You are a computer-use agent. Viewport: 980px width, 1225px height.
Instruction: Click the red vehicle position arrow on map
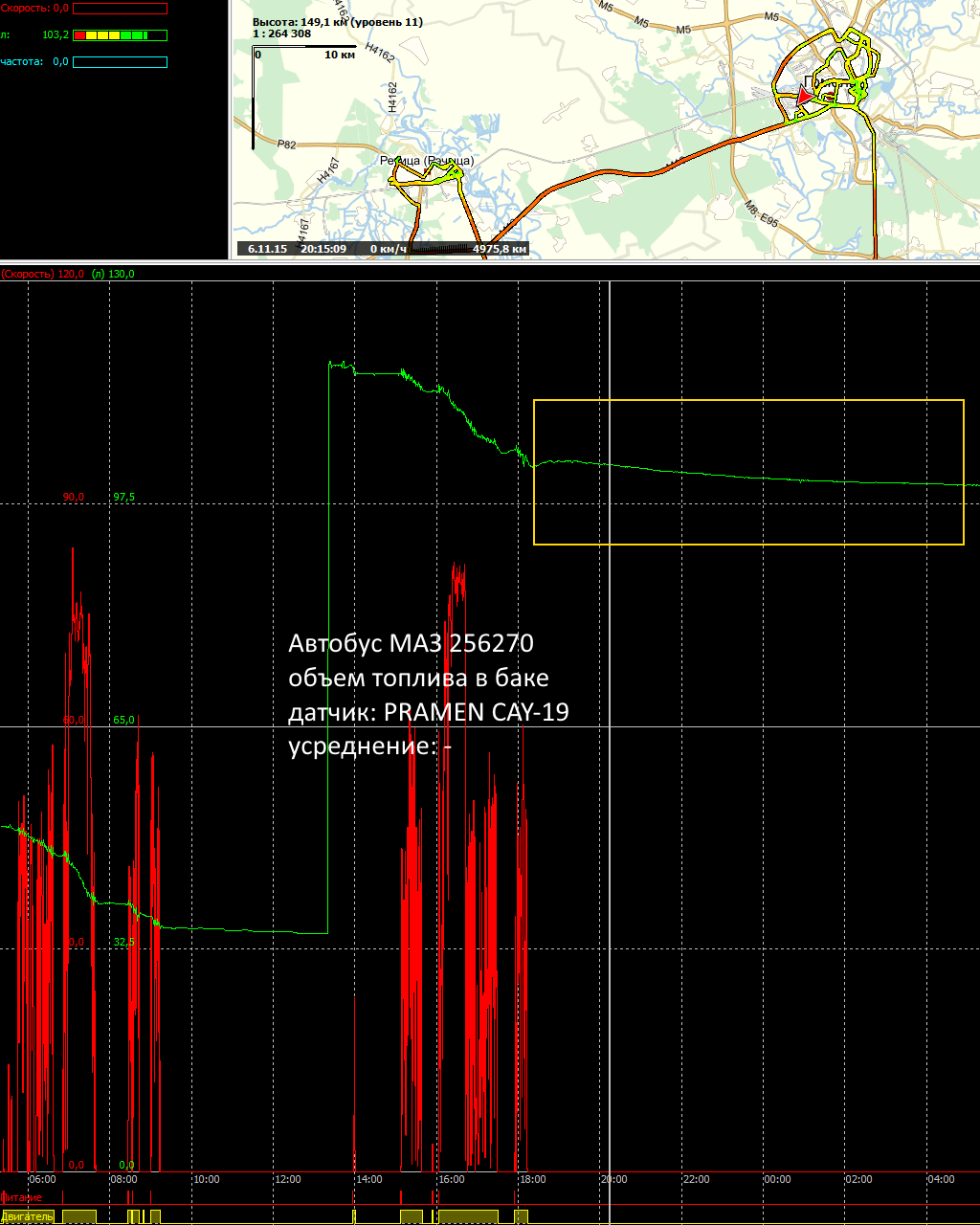805,97
